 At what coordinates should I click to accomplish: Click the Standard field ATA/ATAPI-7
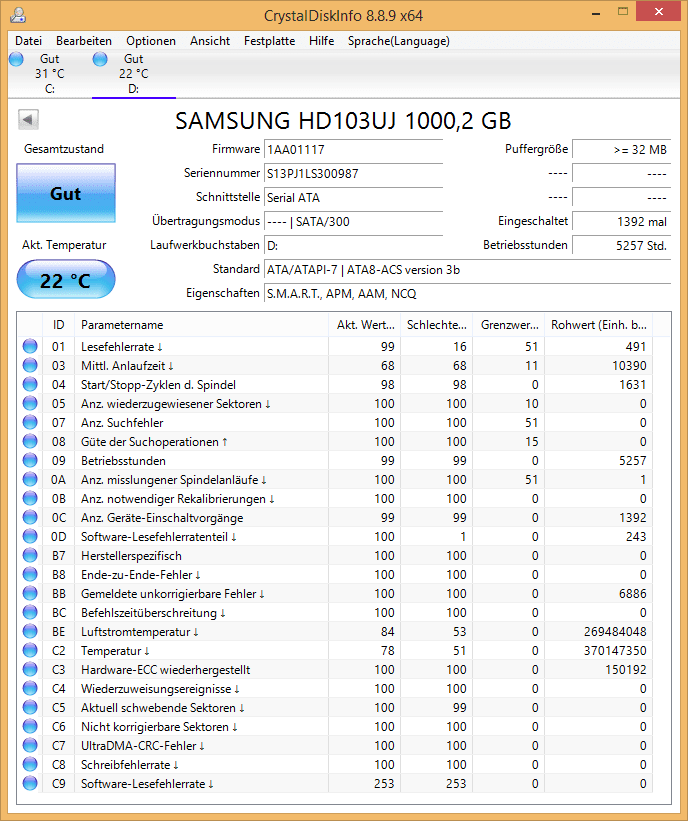point(468,270)
